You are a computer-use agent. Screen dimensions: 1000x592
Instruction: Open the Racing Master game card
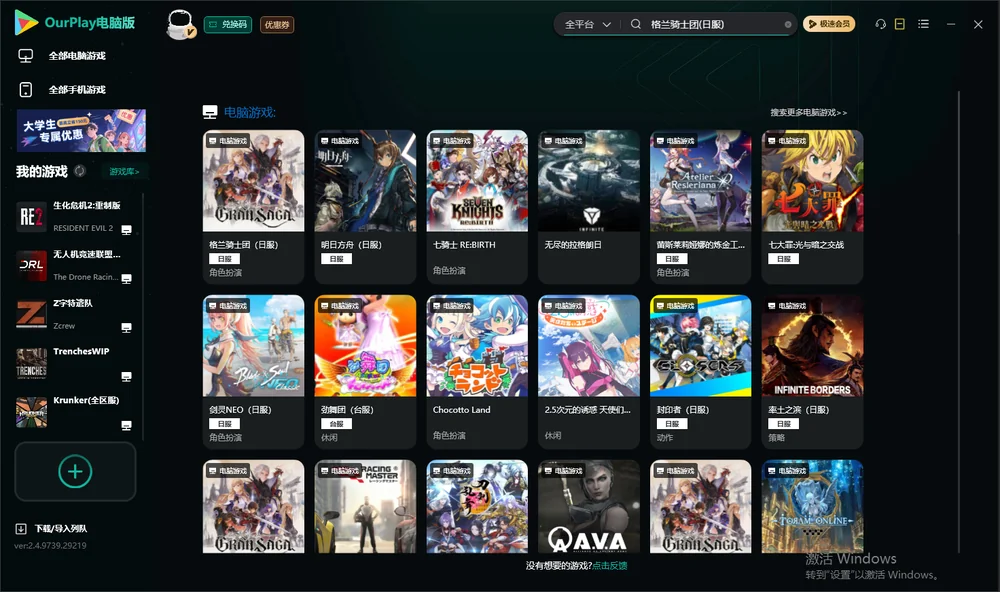coord(365,507)
